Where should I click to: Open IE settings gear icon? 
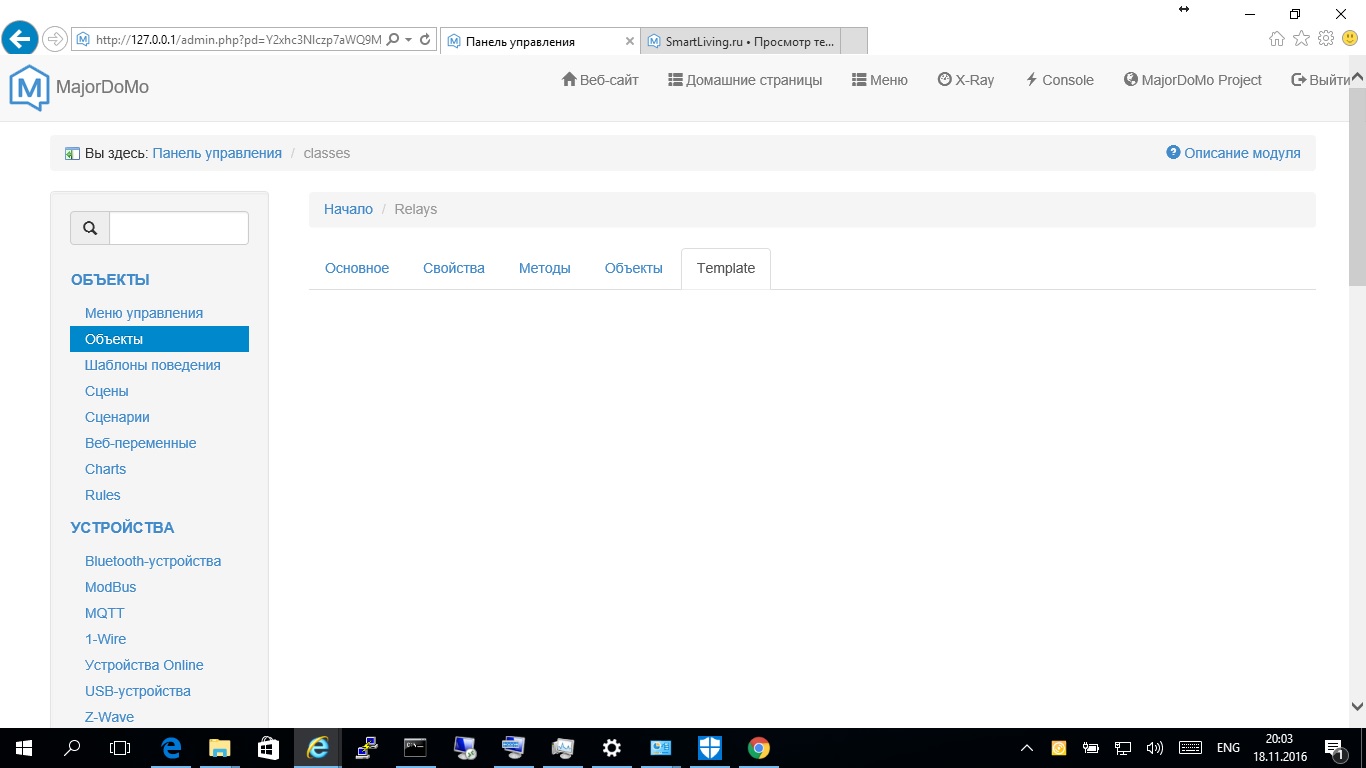coord(1326,39)
